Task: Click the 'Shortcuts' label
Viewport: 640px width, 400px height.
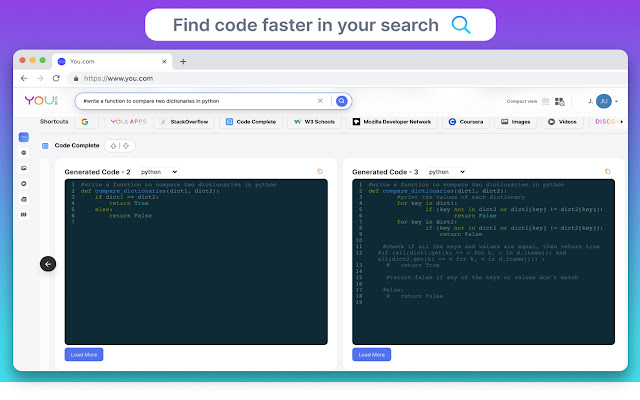Action: (54, 122)
